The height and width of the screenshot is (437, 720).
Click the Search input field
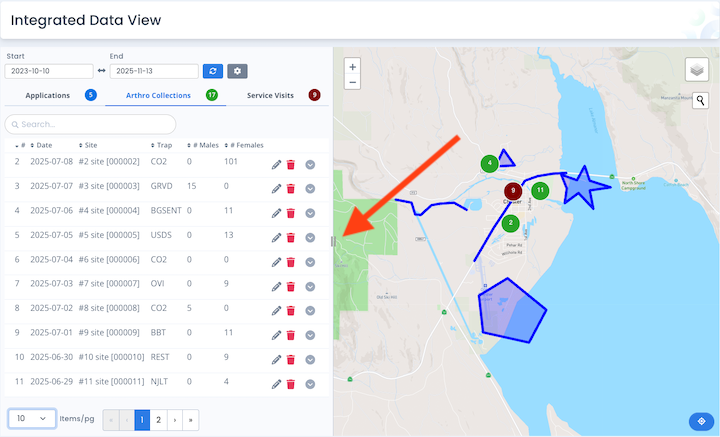[90, 124]
